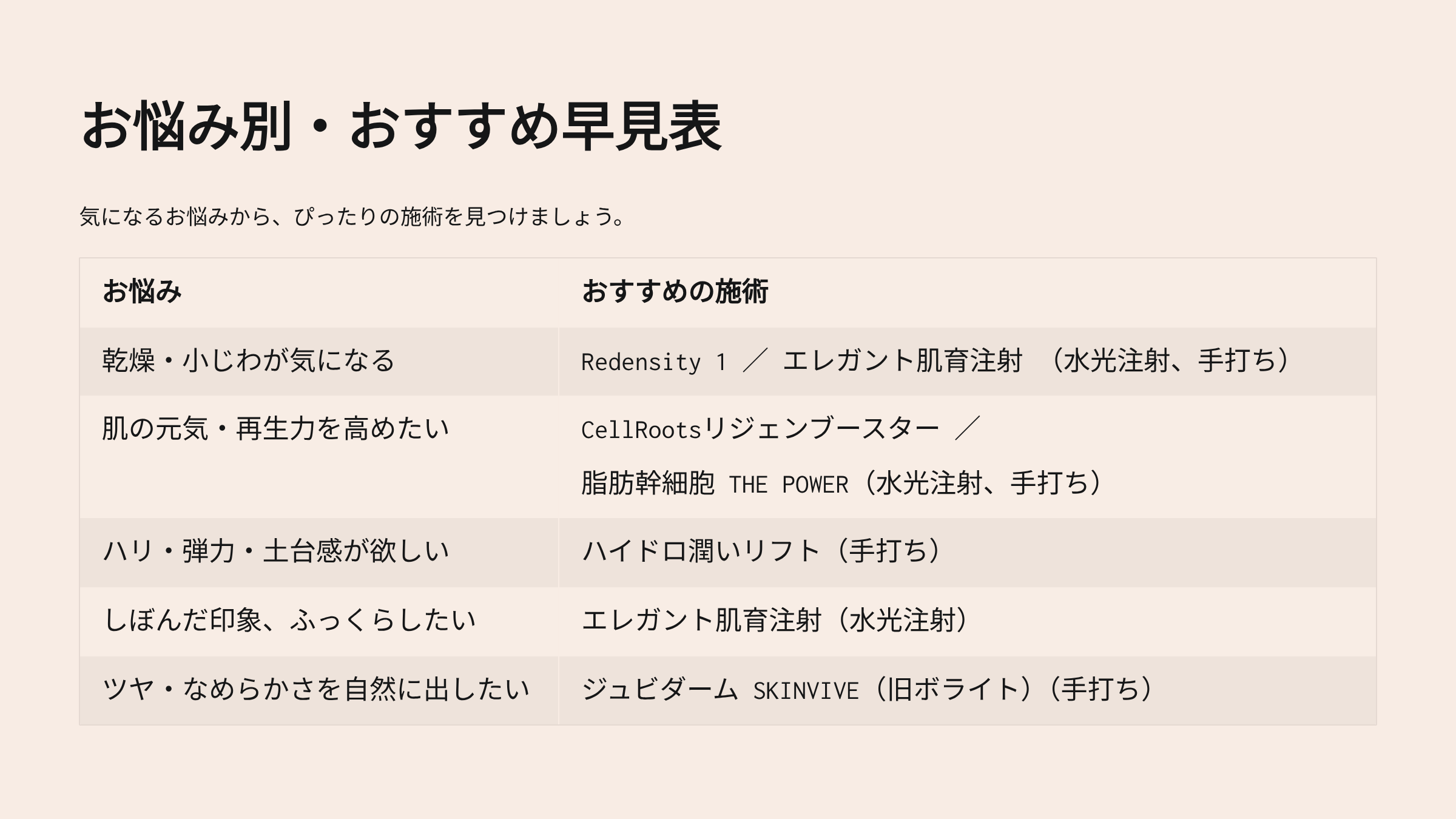Click the ハイドロ潤いリフト text
This screenshot has height=819, width=1456.
coord(701,551)
